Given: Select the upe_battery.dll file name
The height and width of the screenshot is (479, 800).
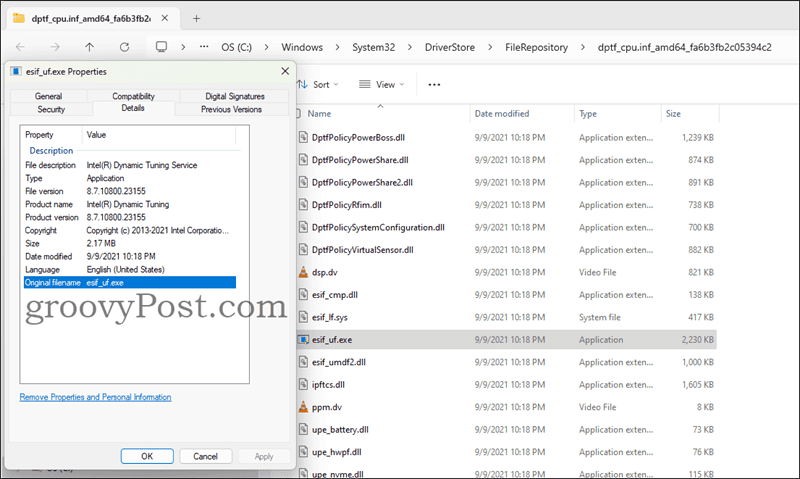Looking at the screenshot, I should click(x=340, y=430).
